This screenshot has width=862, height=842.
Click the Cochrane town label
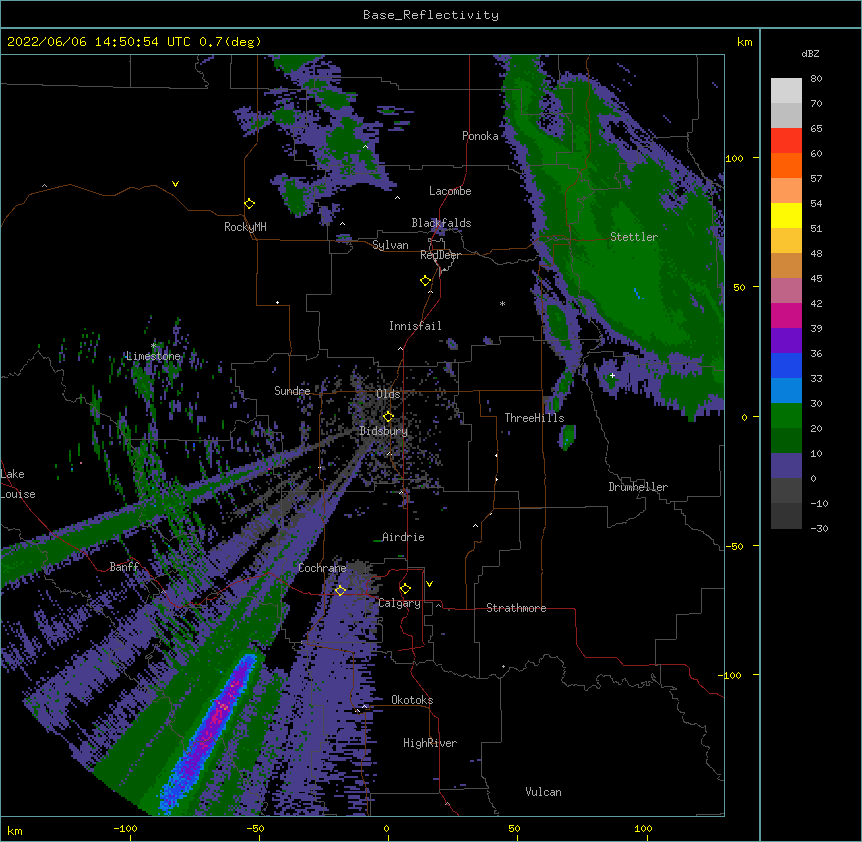pyautogui.click(x=322, y=568)
